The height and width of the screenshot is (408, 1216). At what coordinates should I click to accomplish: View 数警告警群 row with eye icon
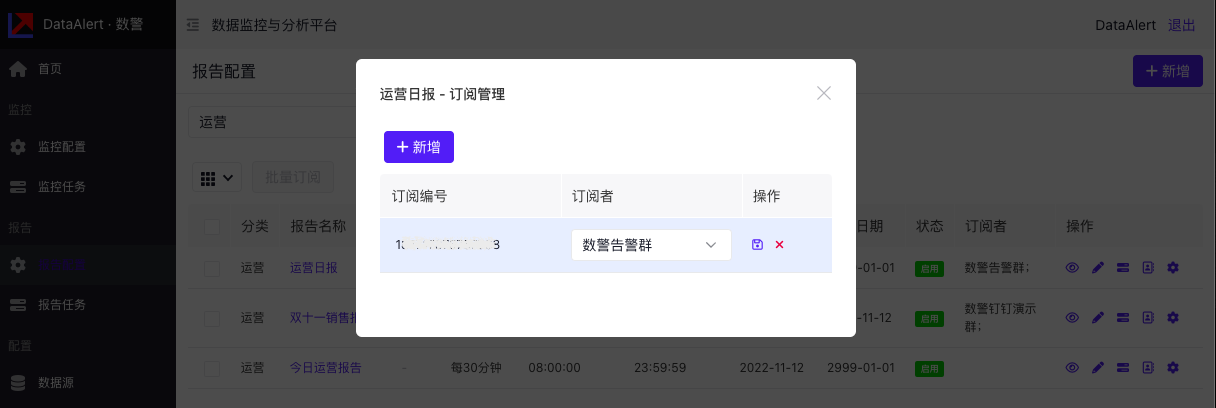[x=1072, y=268]
